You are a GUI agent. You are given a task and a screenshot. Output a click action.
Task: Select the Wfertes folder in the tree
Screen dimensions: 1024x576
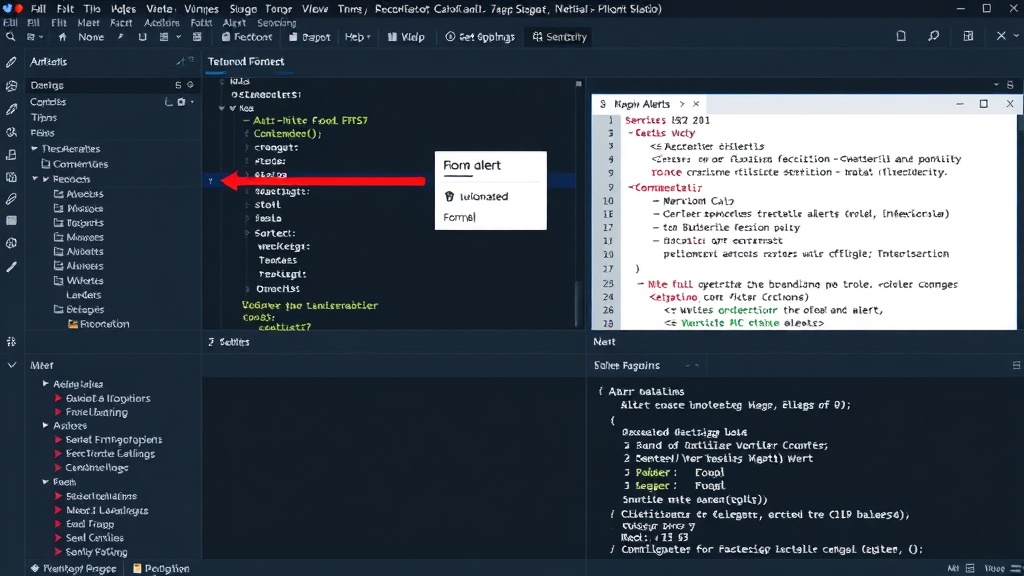pyautogui.click(x=78, y=281)
